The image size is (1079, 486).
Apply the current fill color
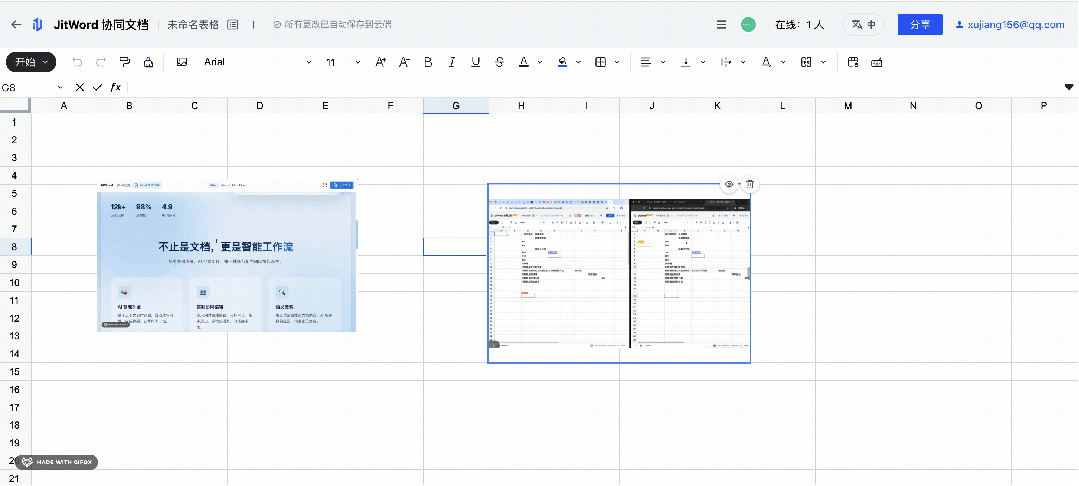[562, 62]
